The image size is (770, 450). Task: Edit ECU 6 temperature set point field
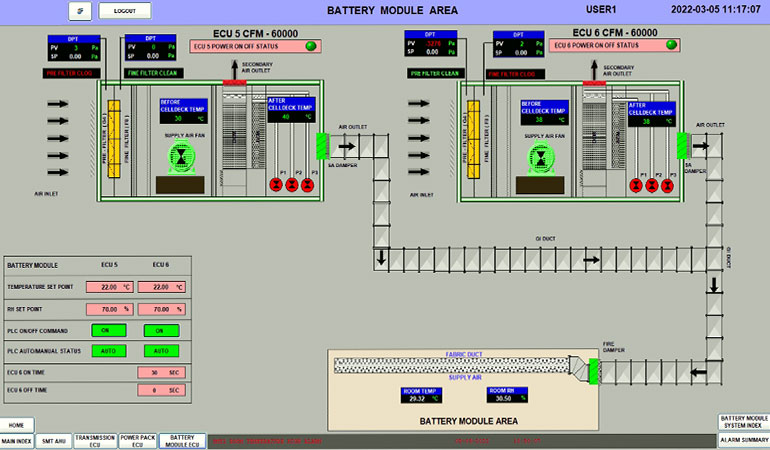(162, 287)
